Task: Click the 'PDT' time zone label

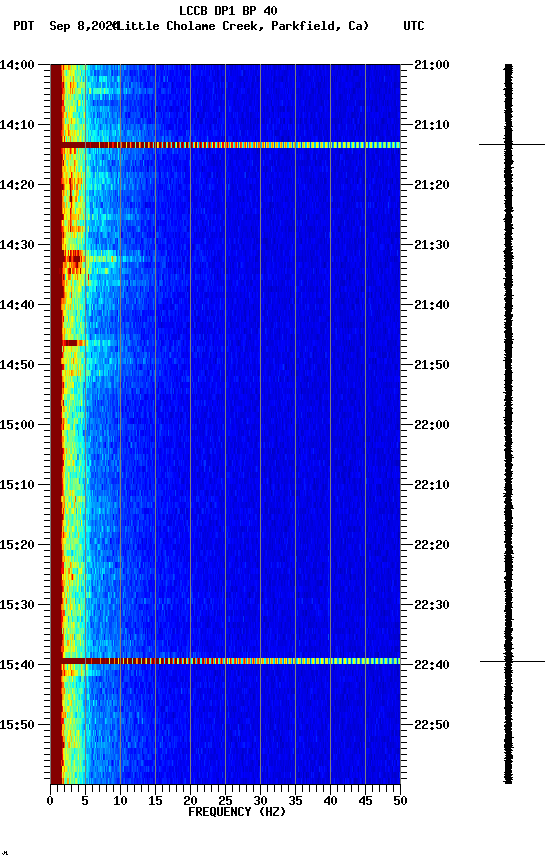Action: pos(24,26)
